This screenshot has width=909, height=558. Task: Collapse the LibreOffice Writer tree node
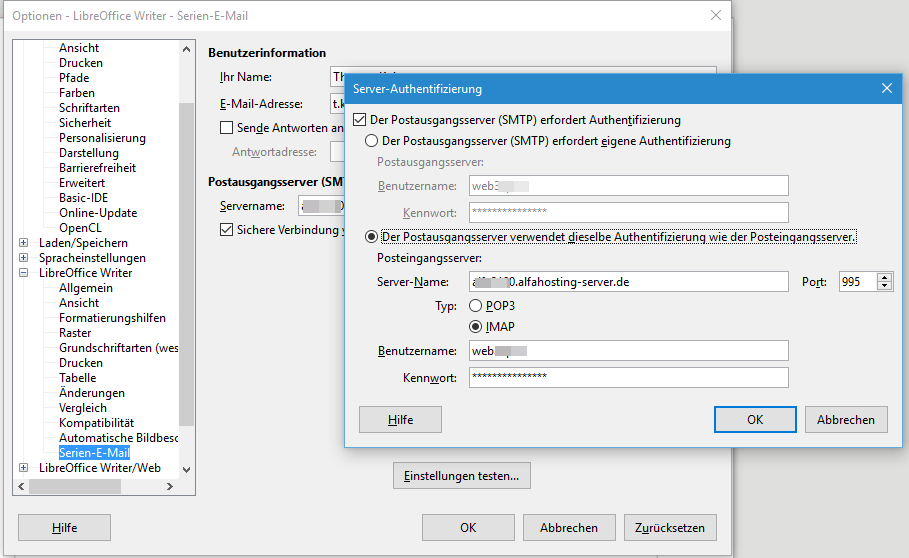click(24, 273)
